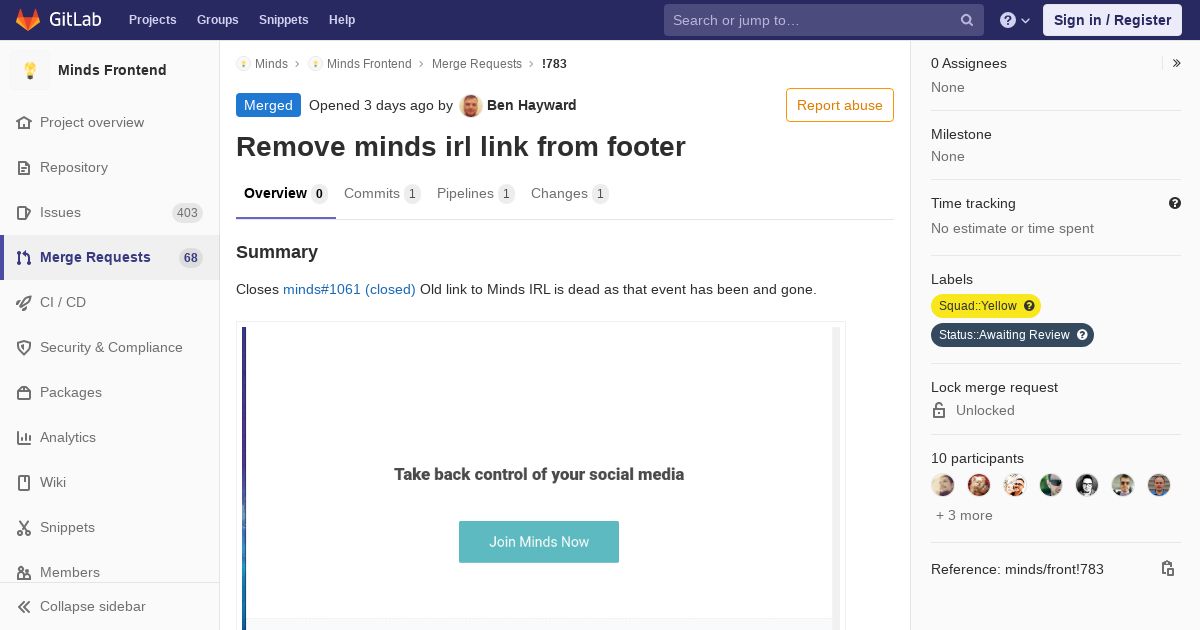
Task: Click the CI / CD rocket icon
Action: (24, 302)
